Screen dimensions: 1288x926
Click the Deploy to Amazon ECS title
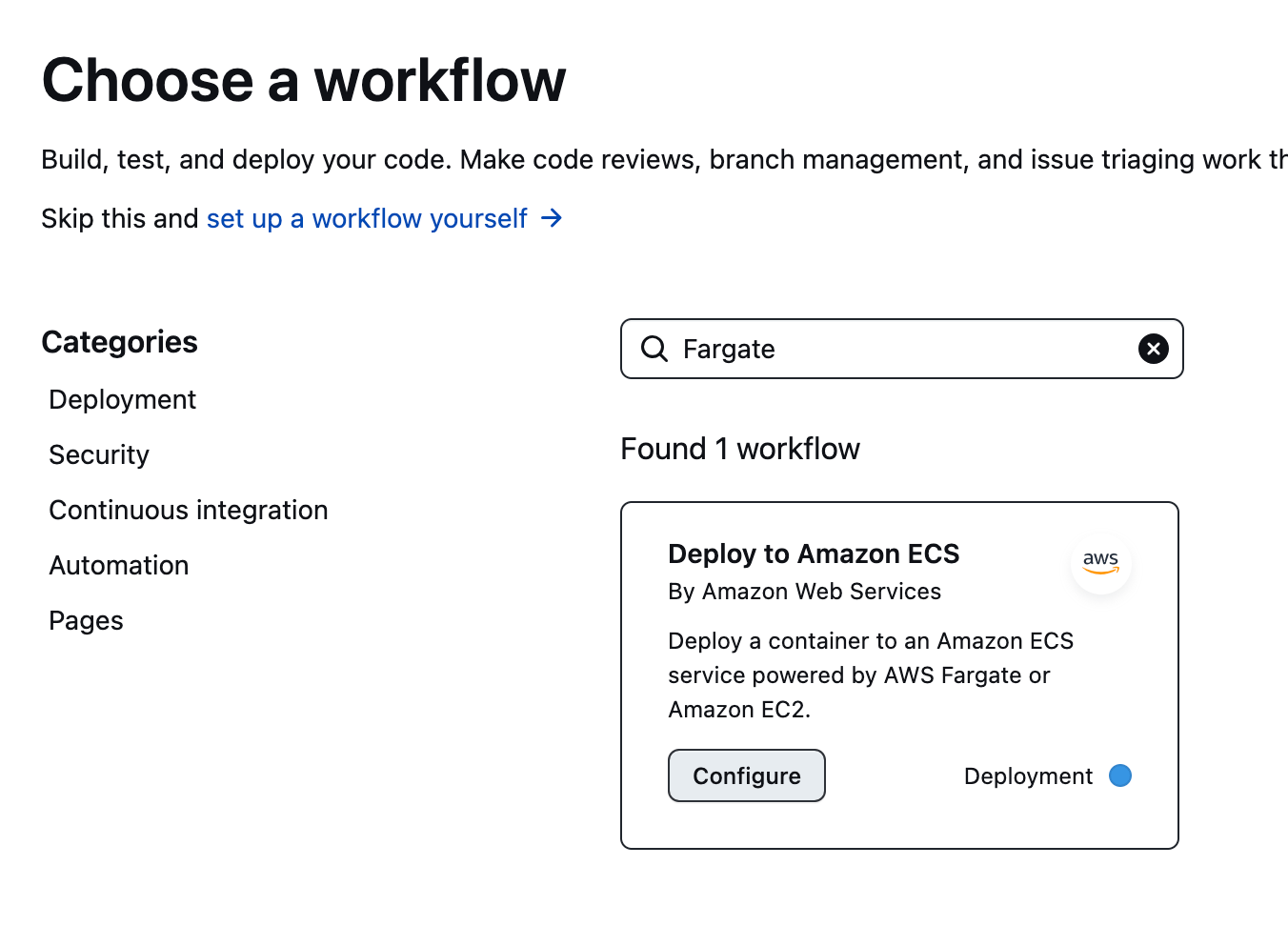pyautogui.click(x=814, y=554)
